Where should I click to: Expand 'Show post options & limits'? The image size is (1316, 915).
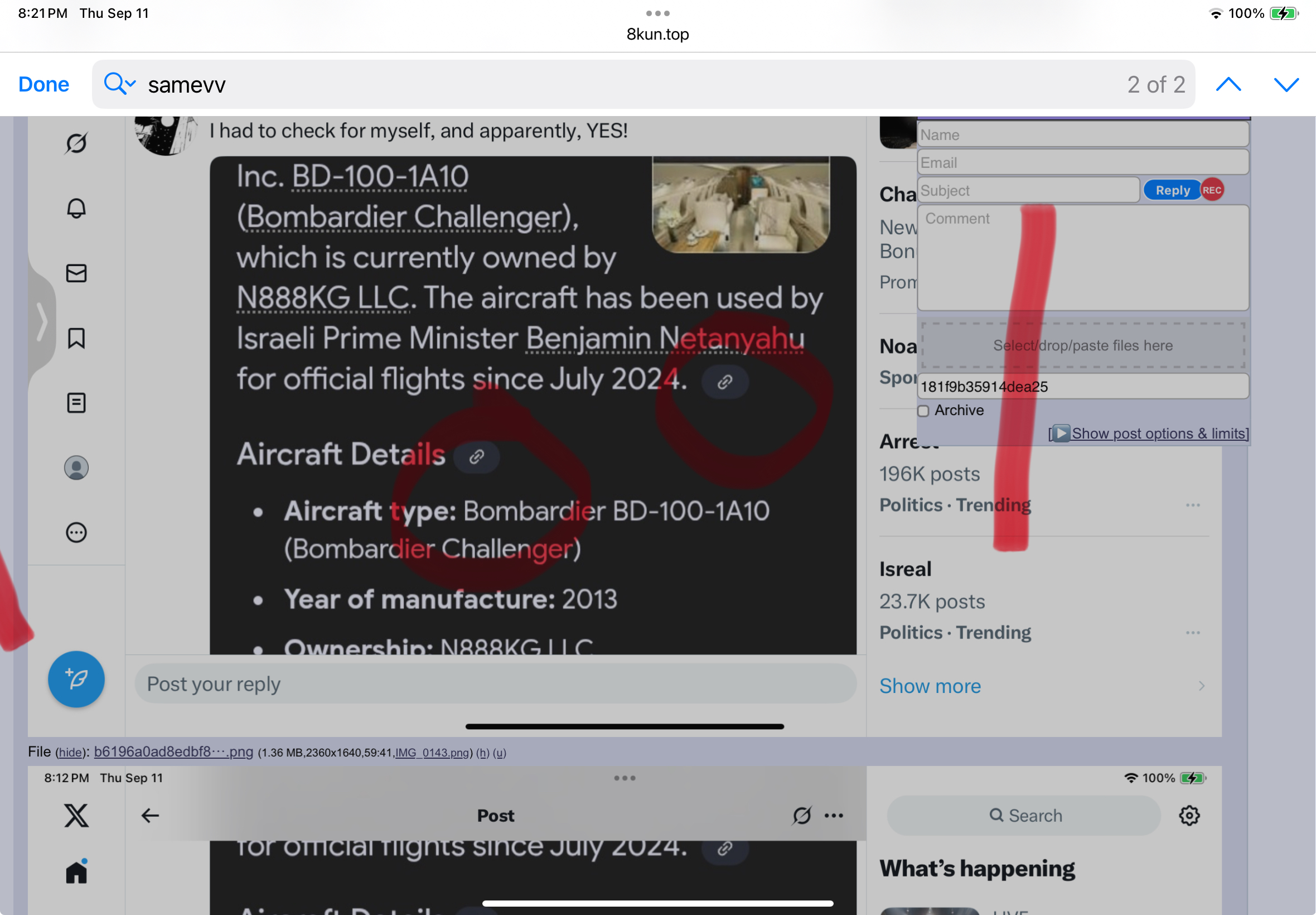[1149, 434]
